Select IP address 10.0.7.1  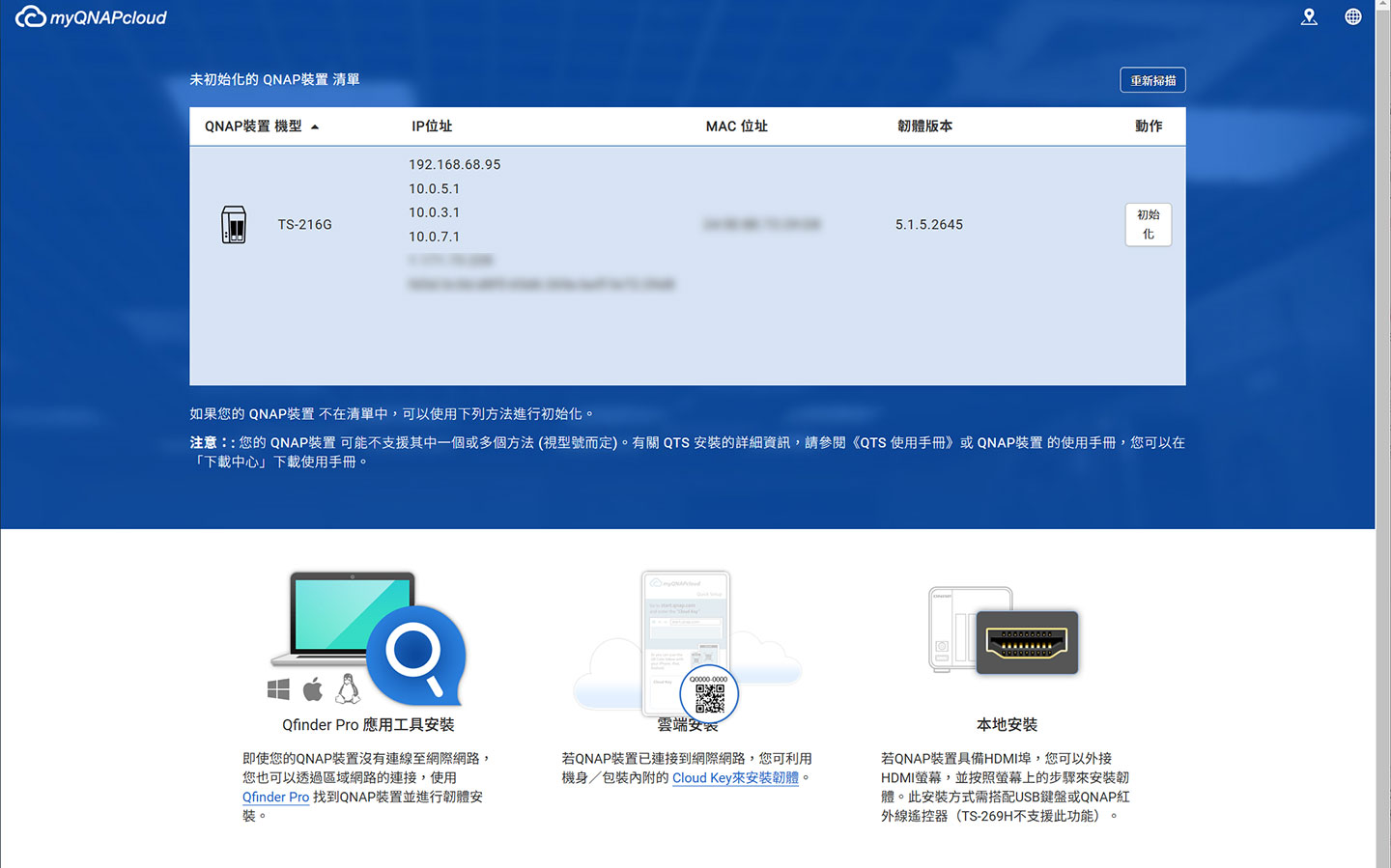click(434, 237)
